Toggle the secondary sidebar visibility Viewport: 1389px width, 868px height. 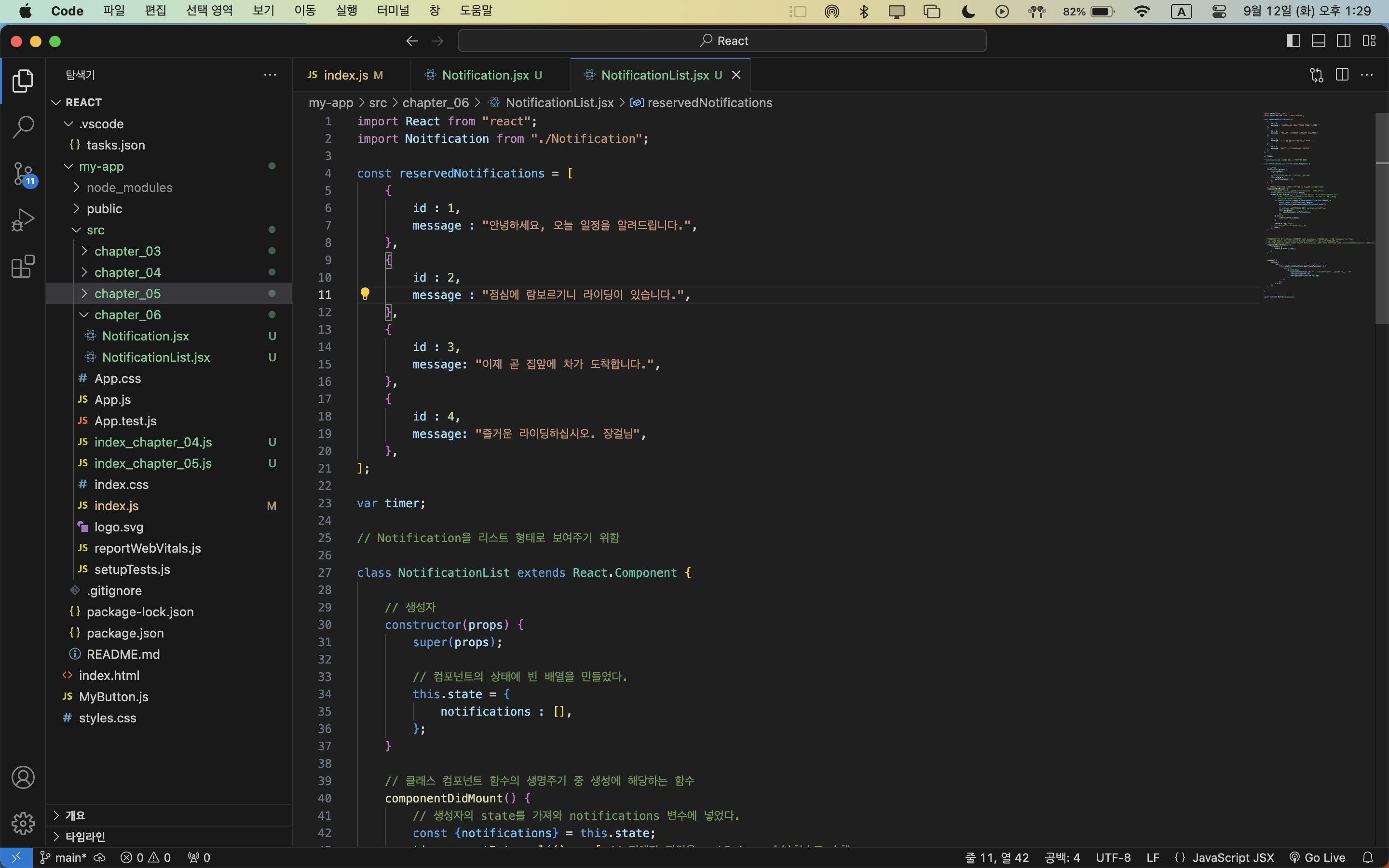point(1344,41)
